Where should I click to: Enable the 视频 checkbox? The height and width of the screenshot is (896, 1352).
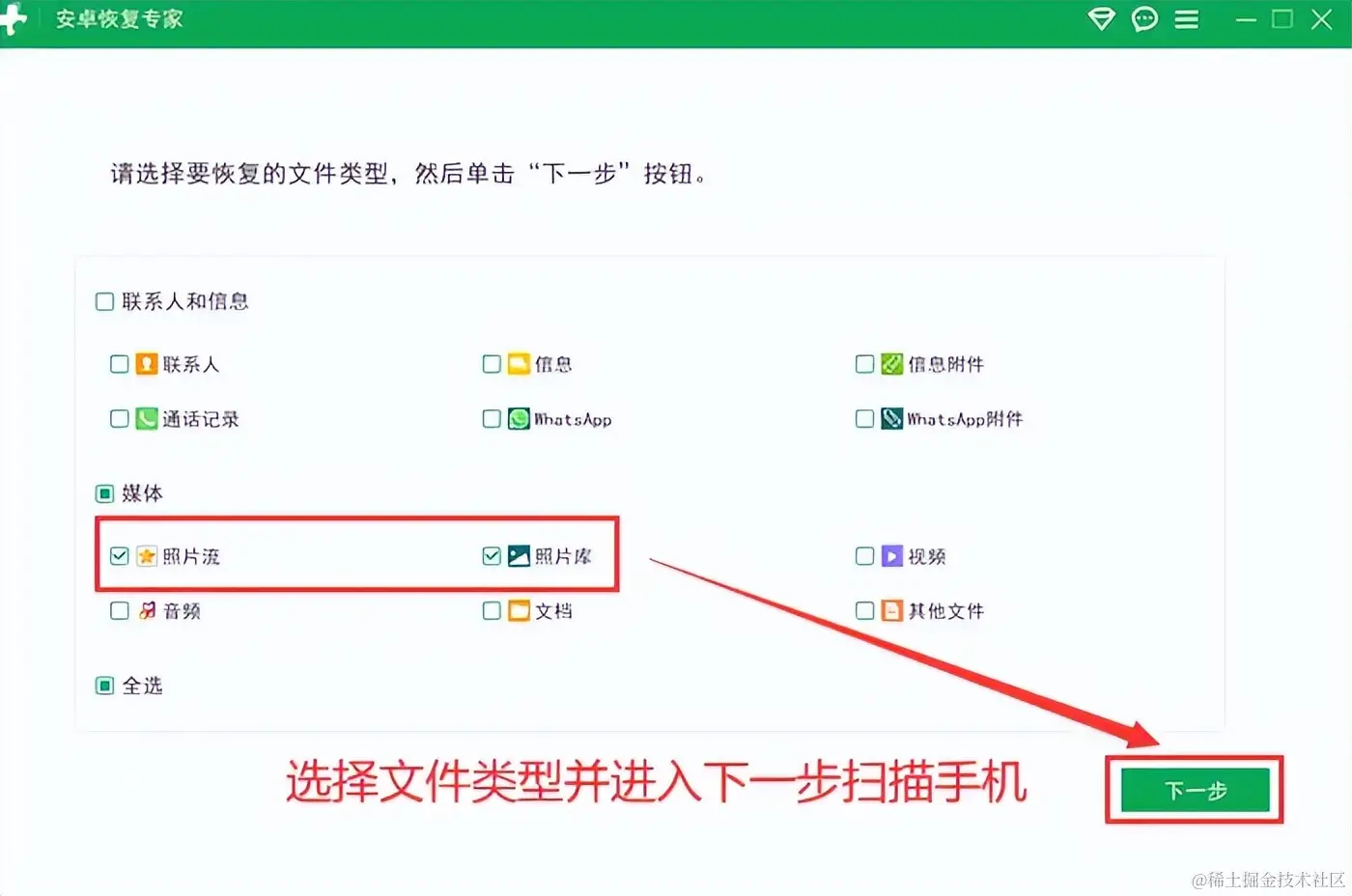864,556
